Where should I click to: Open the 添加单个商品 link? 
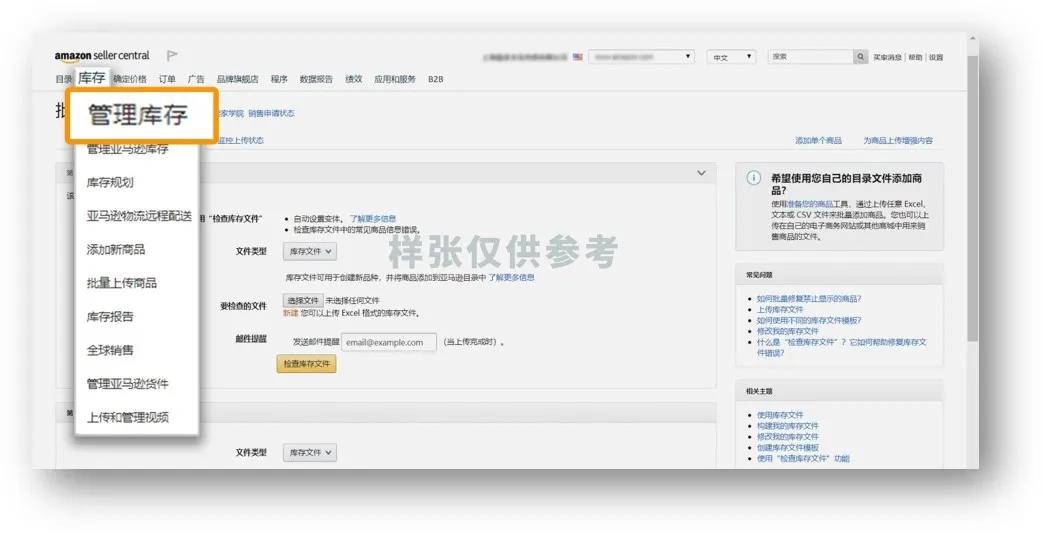pos(818,141)
